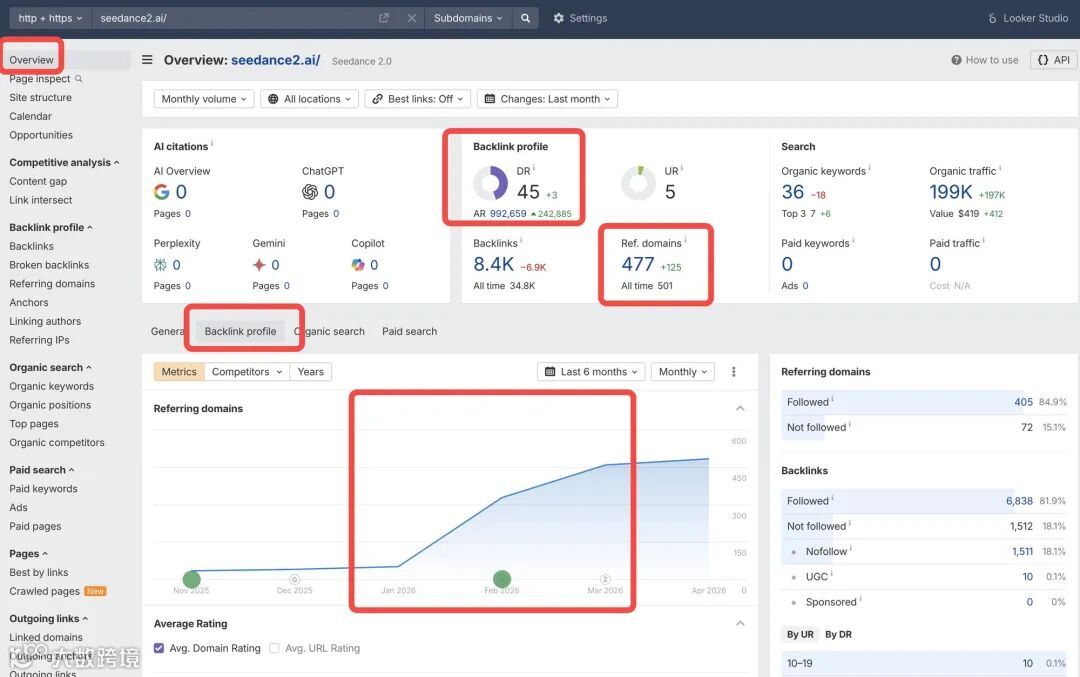The width and height of the screenshot is (1080, 677).
Task: Click the DR donut chart icon
Action: point(490,183)
